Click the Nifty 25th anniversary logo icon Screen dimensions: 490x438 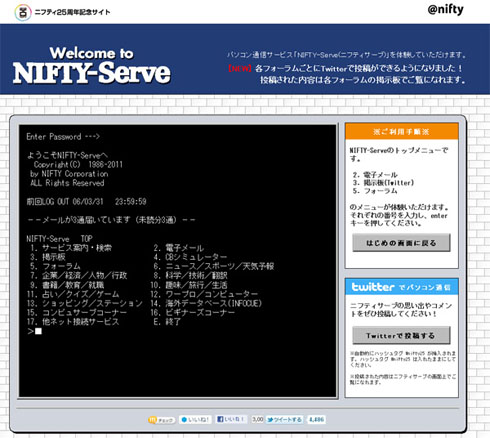23,12
